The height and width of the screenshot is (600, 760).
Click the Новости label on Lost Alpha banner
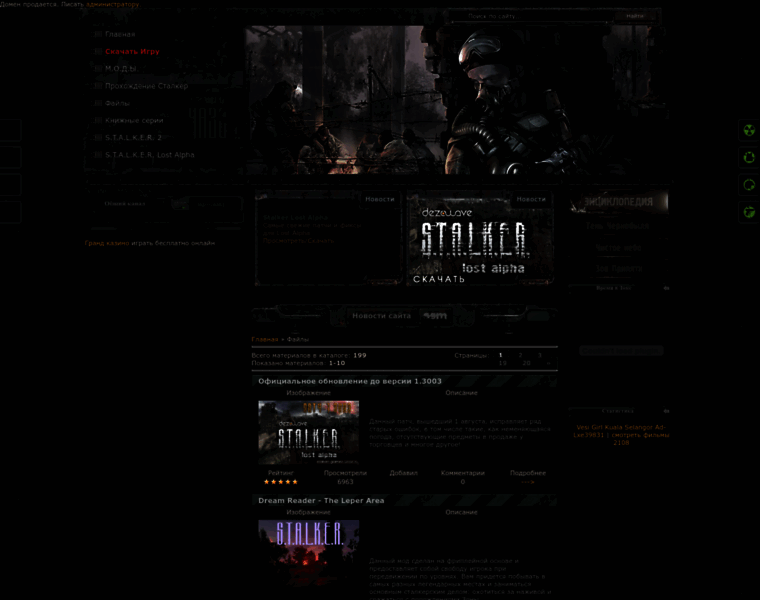point(531,199)
